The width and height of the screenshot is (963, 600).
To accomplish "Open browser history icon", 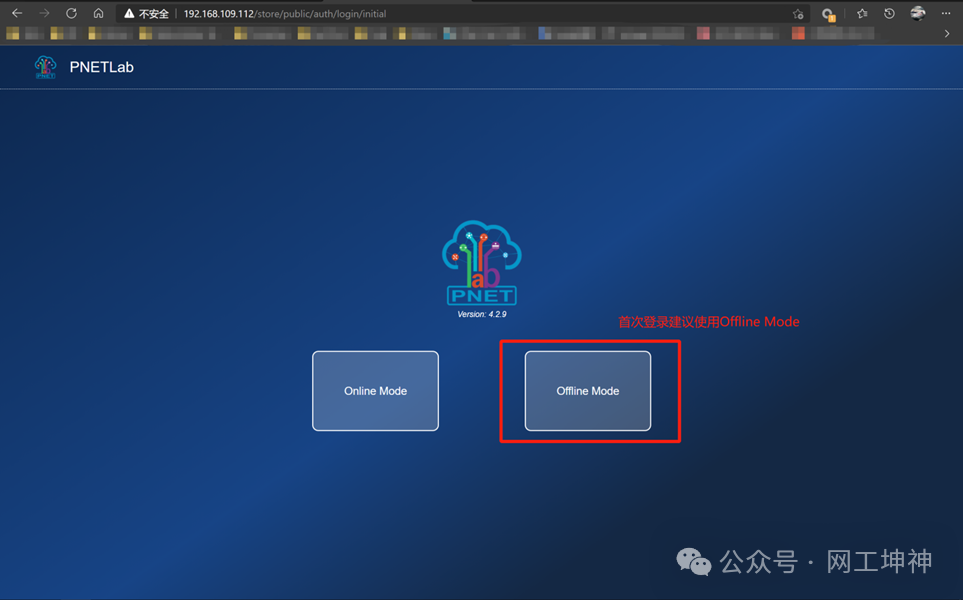I will tap(889, 14).
